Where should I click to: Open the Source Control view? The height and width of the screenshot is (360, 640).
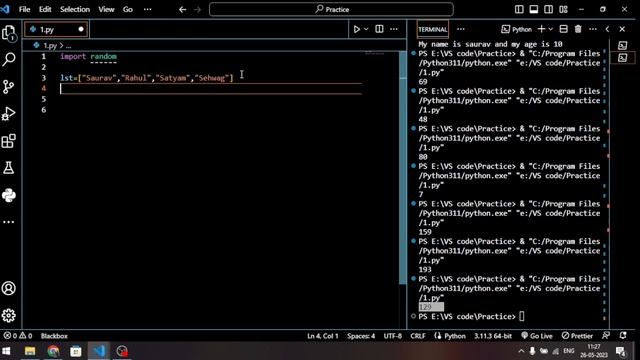coord(9,87)
